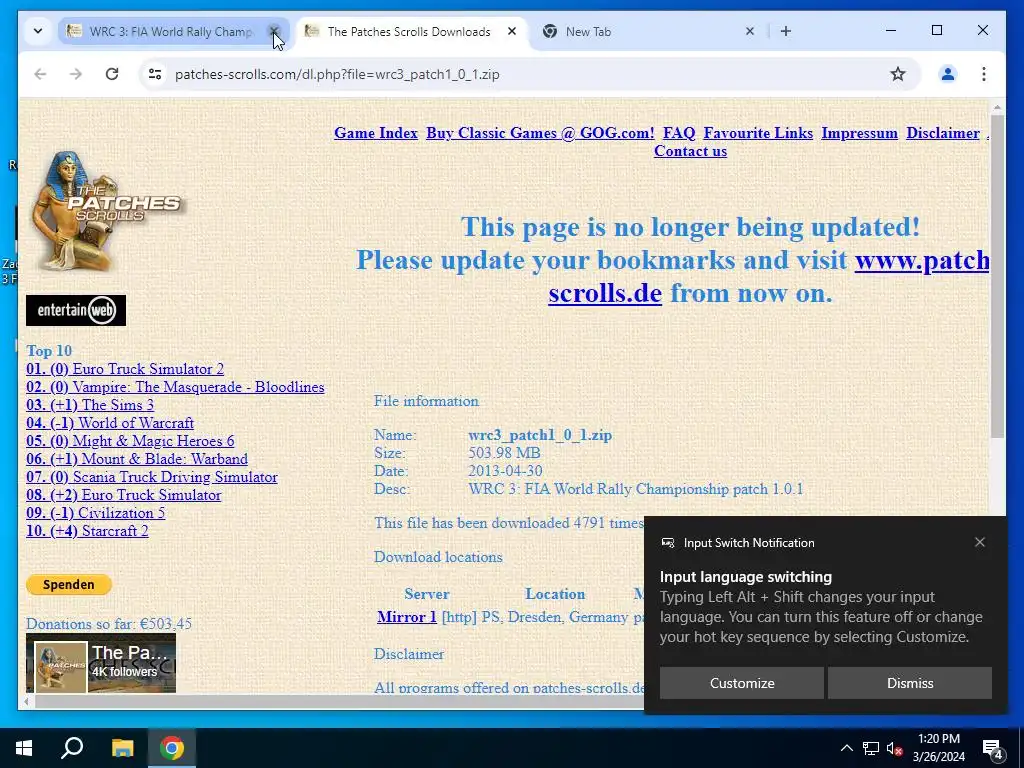Open The Patches Scrolls followers widget
Viewport: 1024px width, 768px height.
pos(101,663)
